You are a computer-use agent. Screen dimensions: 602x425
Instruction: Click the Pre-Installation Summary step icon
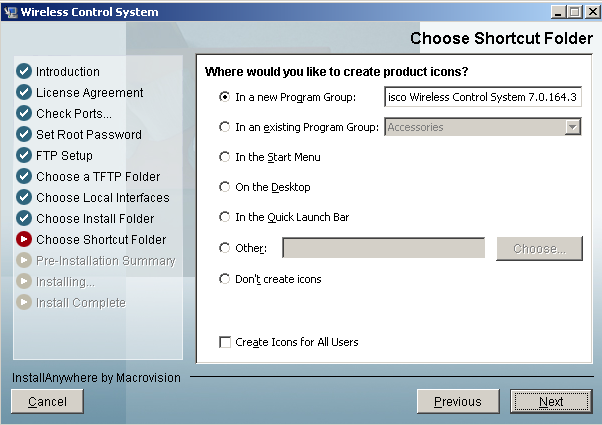[24, 261]
